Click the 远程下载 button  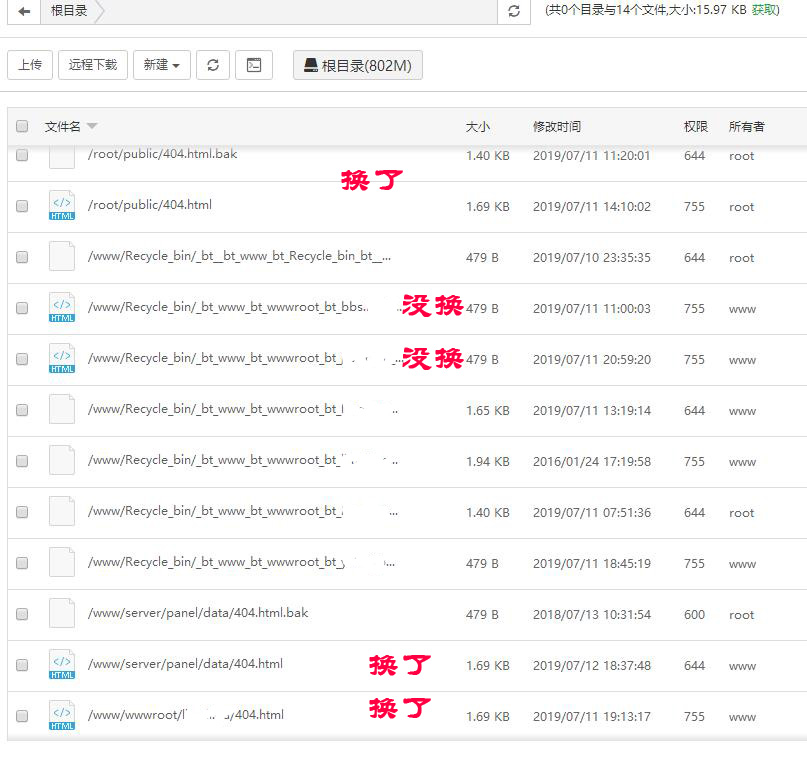pos(93,65)
